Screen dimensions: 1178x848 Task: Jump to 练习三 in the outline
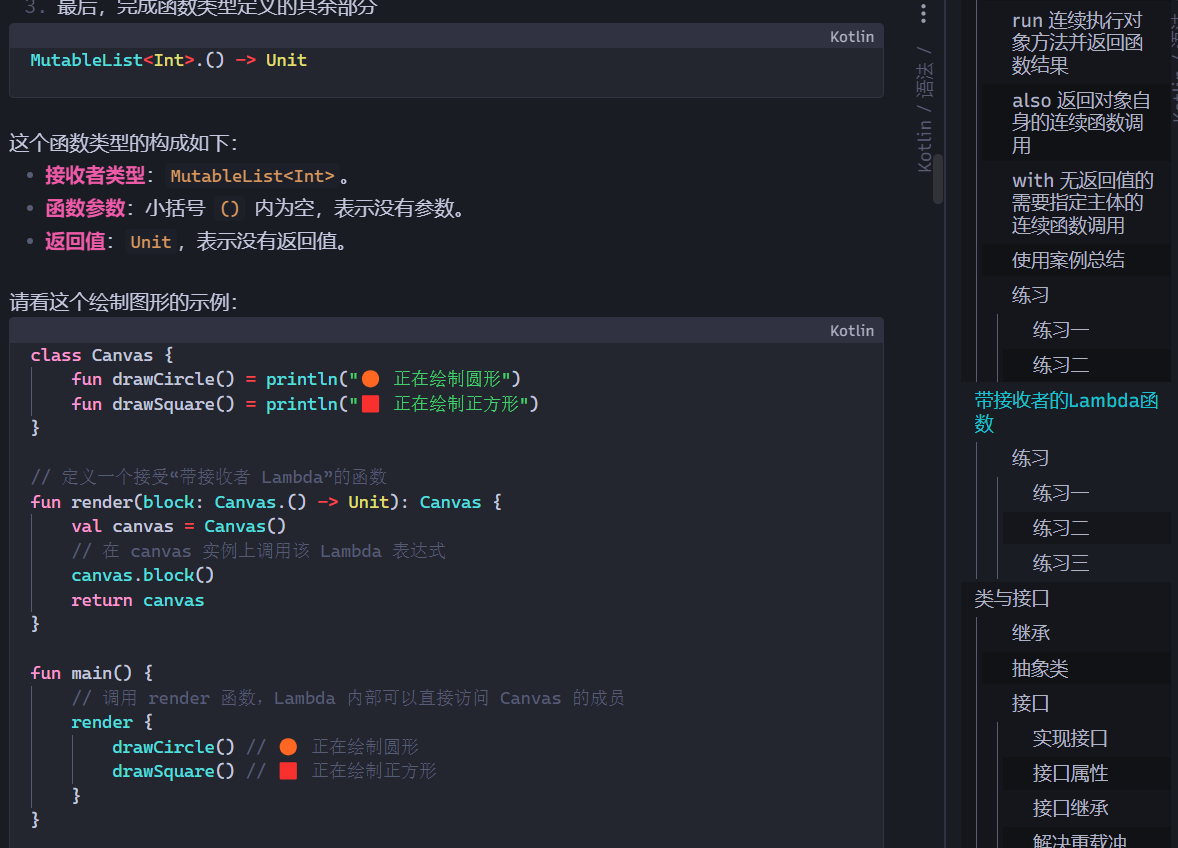[x=1060, y=563]
